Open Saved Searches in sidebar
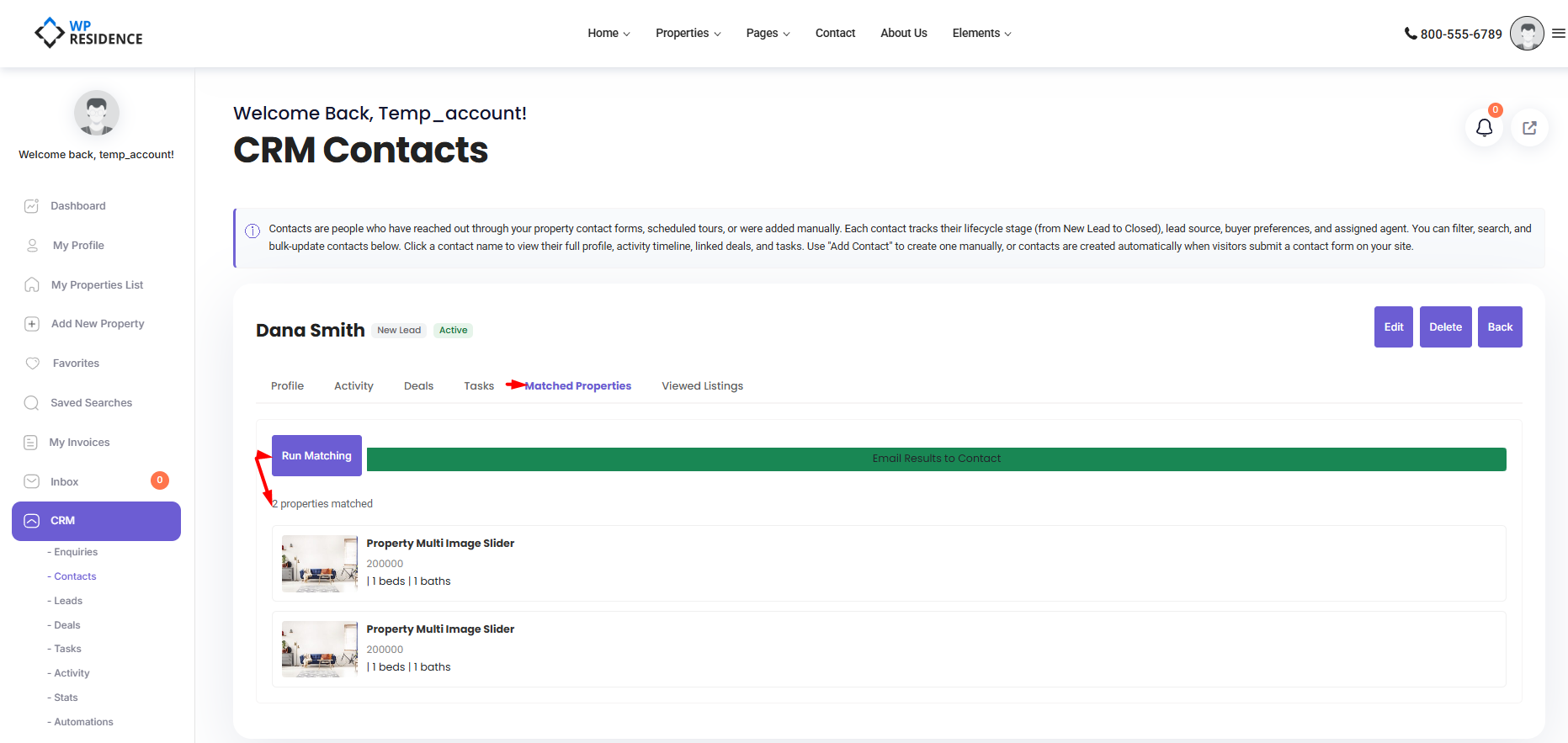This screenshot has height=743, width=1568. (x=91, y=403)
